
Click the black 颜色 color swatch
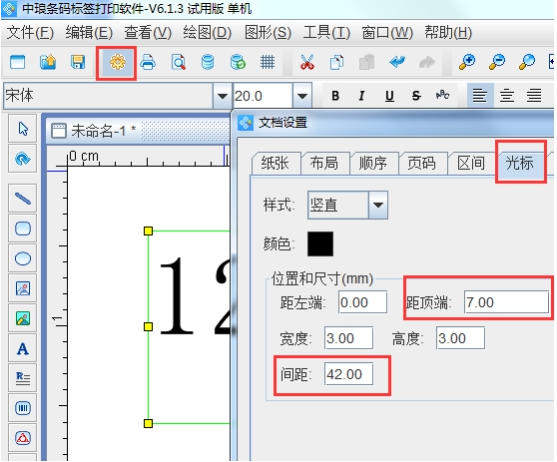click(x=320, y=244)
